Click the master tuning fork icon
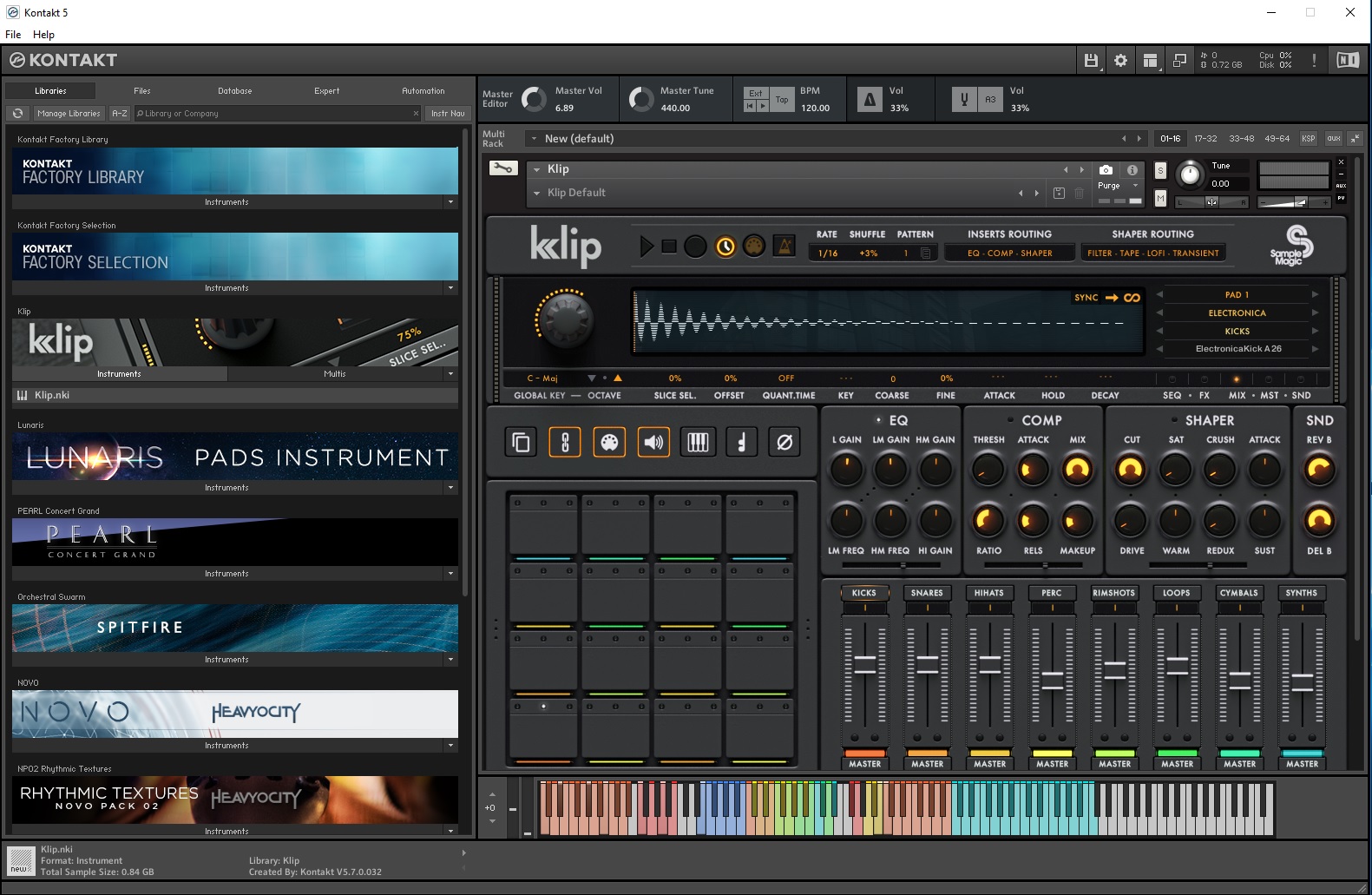 pos(964,99)
